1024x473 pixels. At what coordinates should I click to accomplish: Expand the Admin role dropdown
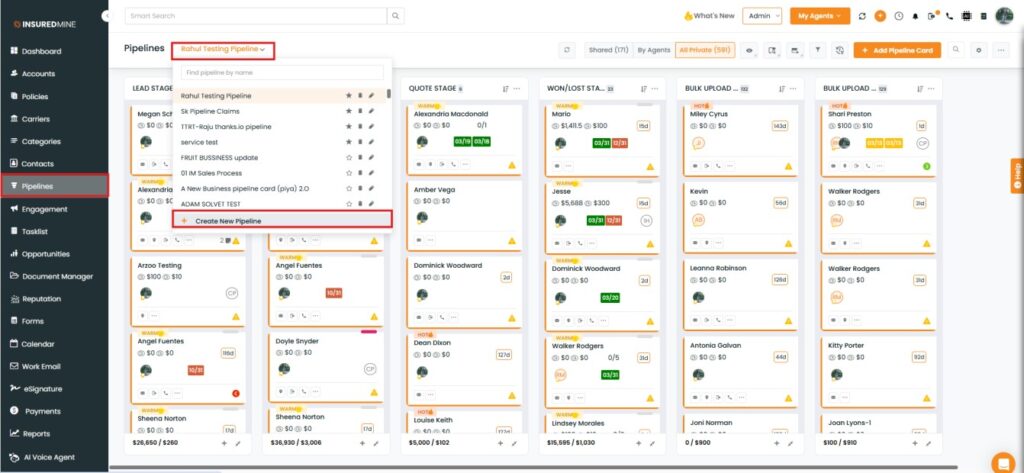pos(763,16)
